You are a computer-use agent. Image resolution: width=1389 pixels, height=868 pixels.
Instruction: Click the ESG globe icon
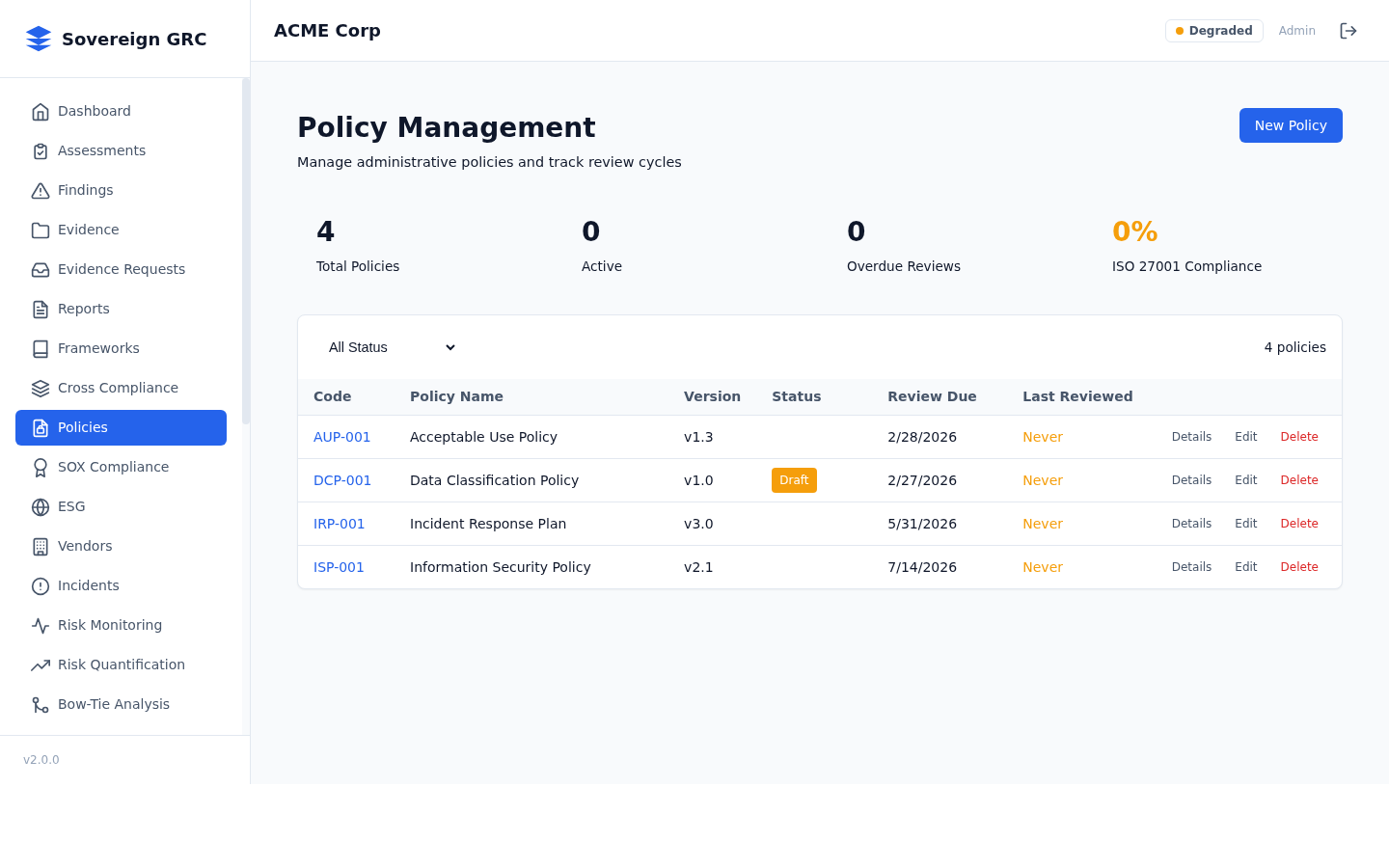point(41,507)
